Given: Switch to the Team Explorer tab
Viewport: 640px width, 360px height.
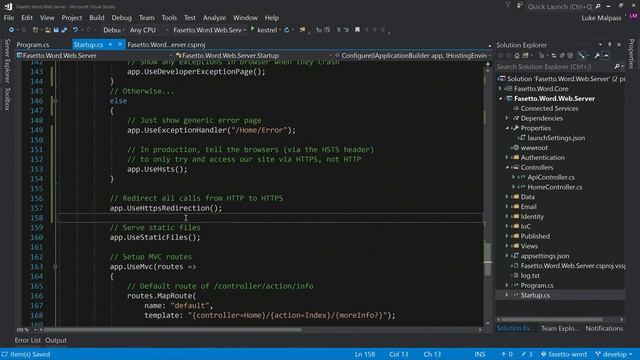Looking at the screenshot, I should (559, 328).
